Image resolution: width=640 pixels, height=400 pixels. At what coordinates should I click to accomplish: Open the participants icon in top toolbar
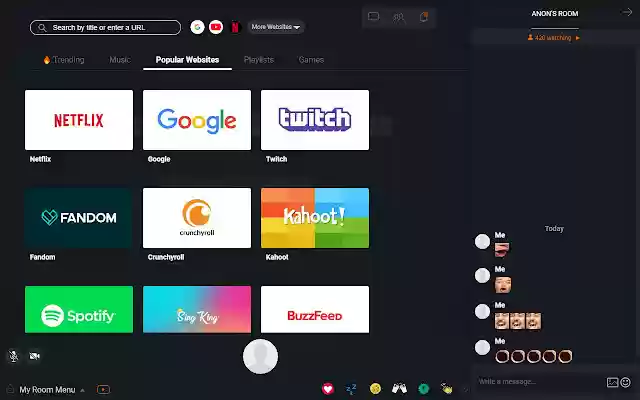coord(398,17)
